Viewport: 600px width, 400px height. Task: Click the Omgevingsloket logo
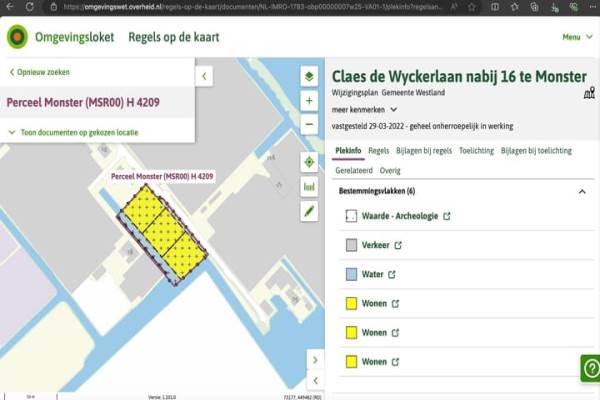[18, 37]
